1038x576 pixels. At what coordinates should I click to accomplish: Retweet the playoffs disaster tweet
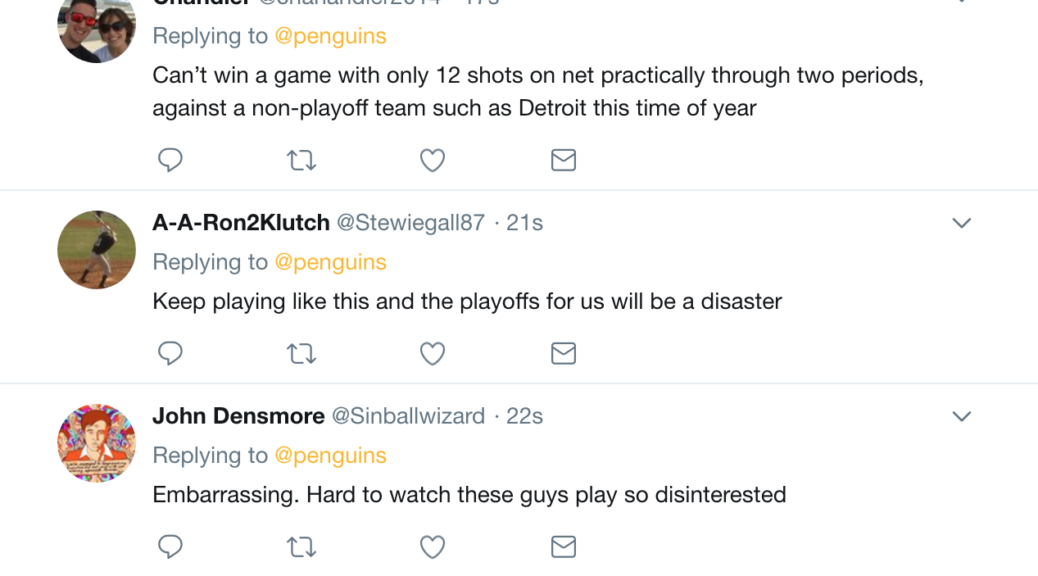tap(301, 353)
